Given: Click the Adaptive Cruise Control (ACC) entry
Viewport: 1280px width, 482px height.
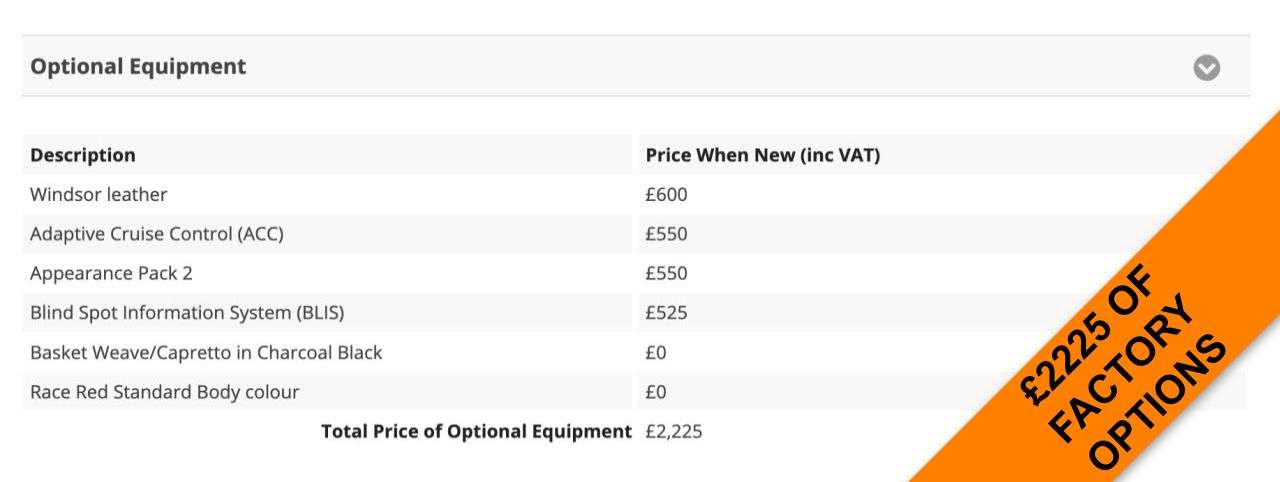Looking at the screenshot, I should click(x=157, y=234).
